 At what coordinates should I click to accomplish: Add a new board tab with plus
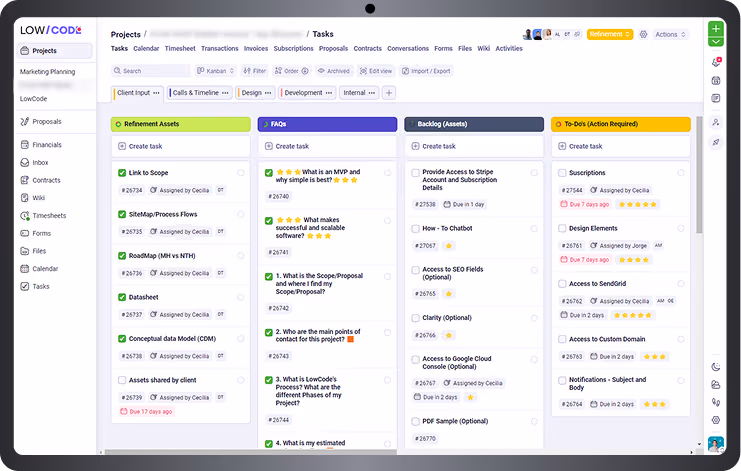388,93
